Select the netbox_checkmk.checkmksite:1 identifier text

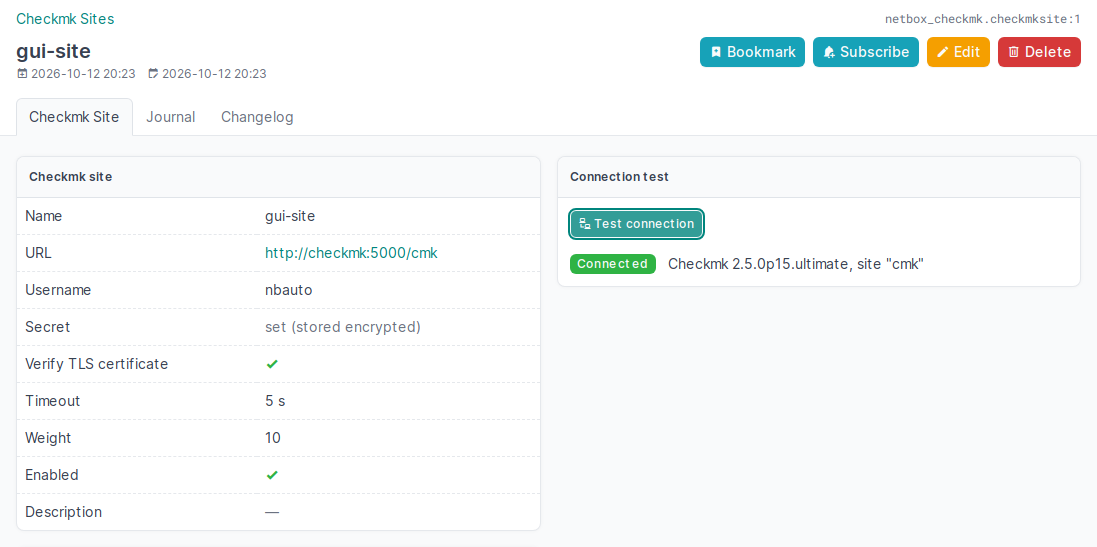click(x=983, y=20)
